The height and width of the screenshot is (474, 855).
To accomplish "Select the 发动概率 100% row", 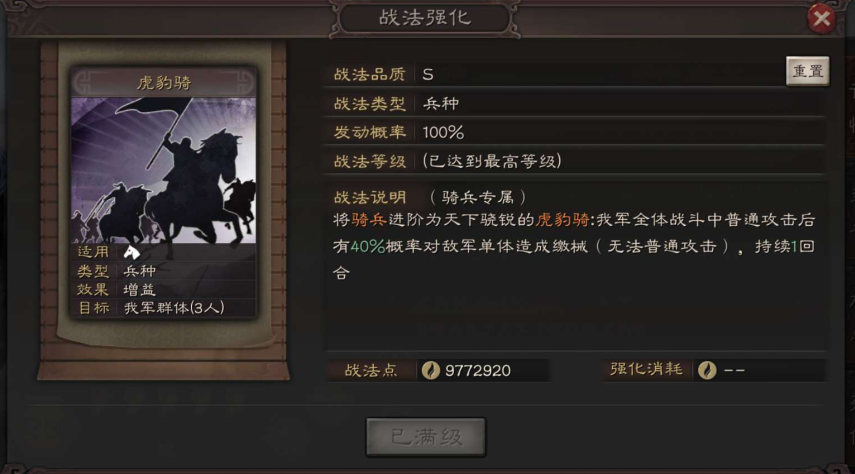I will [575, 132].
